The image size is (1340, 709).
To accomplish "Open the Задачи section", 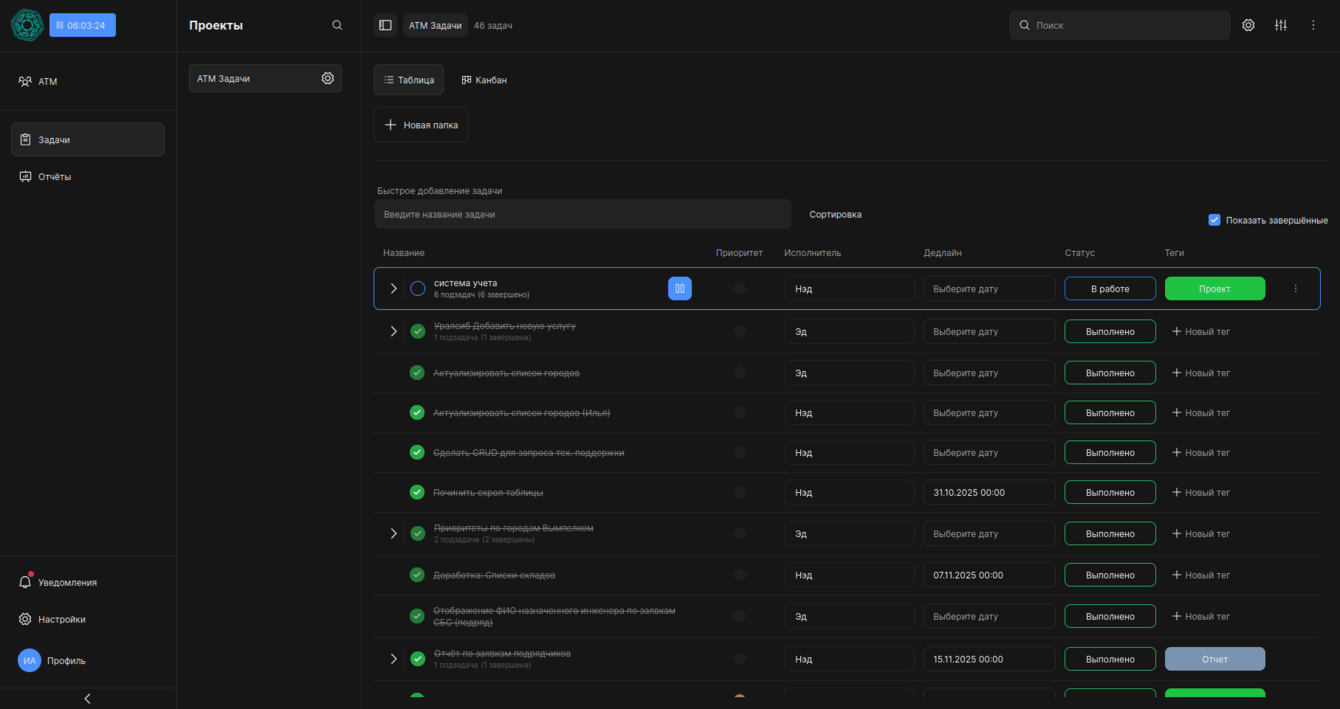I will tap(88, 140).
